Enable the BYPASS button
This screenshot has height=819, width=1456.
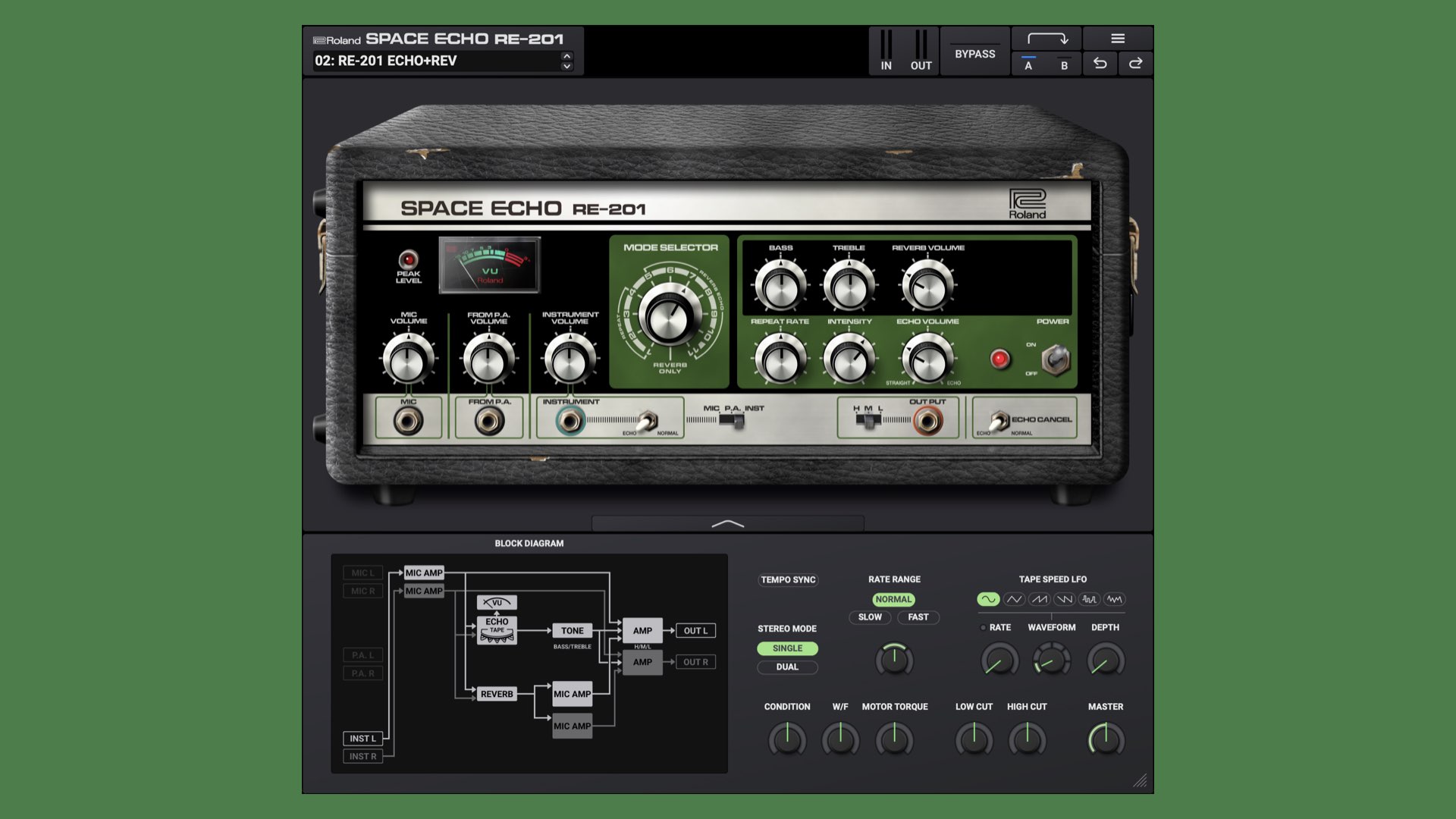(x=974, y=54)
